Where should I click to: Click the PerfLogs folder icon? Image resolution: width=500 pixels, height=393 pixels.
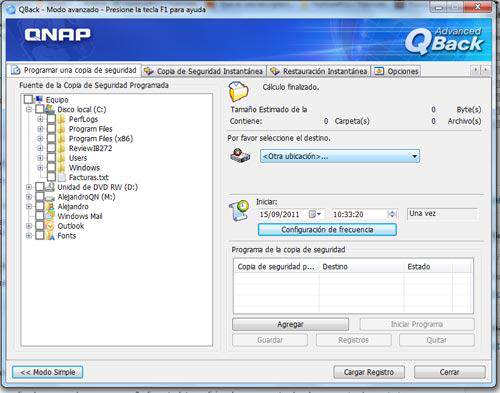(61, 119)
